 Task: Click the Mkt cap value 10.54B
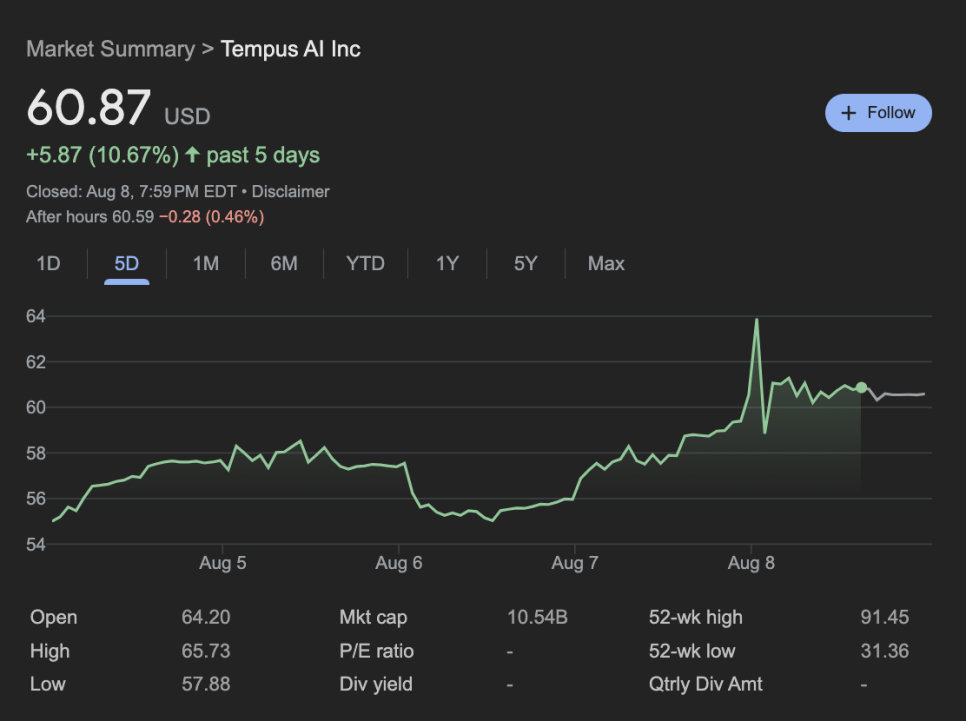coord(537,617)
